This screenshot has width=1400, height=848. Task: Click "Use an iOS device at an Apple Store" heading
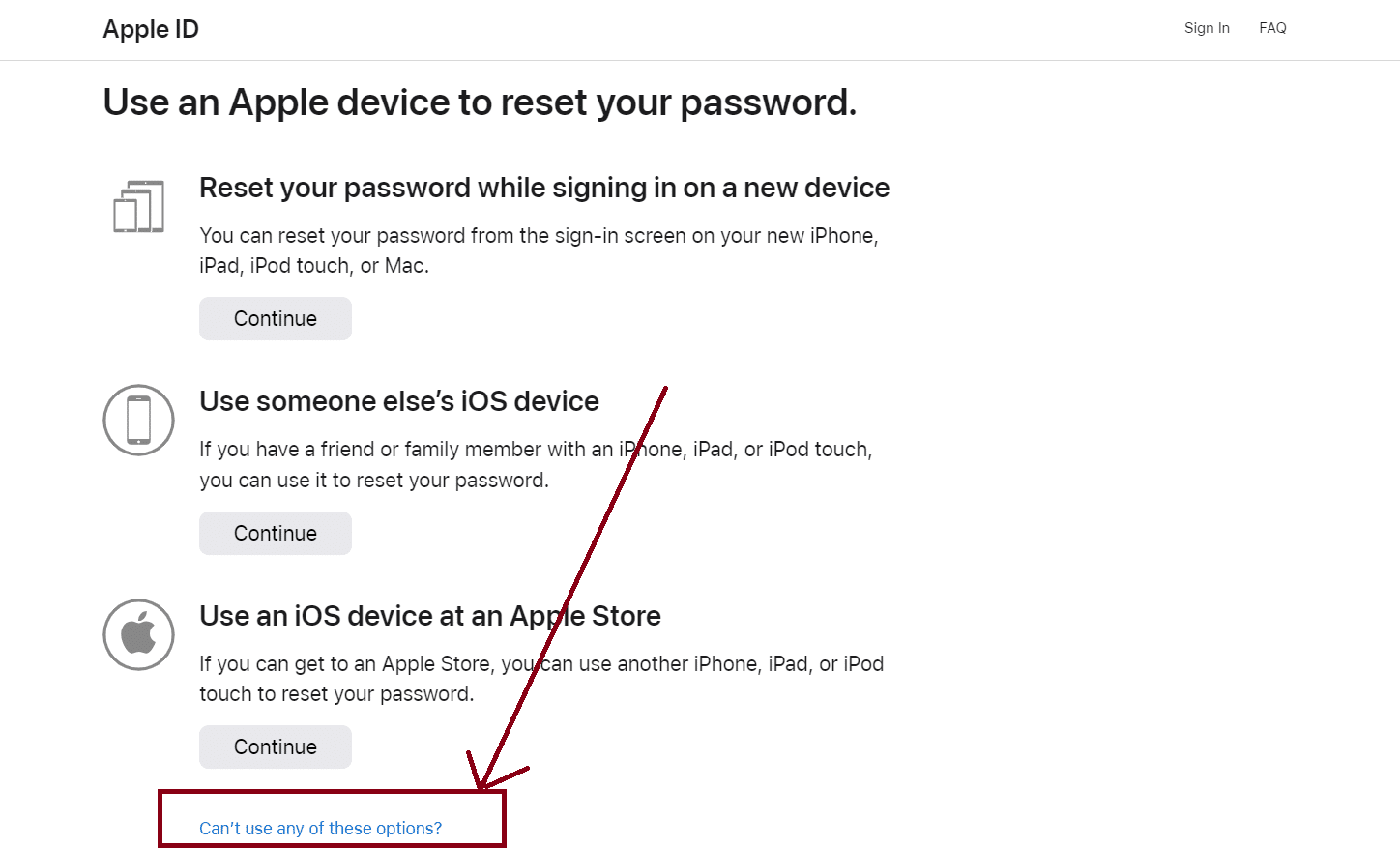tap(429, 616)
